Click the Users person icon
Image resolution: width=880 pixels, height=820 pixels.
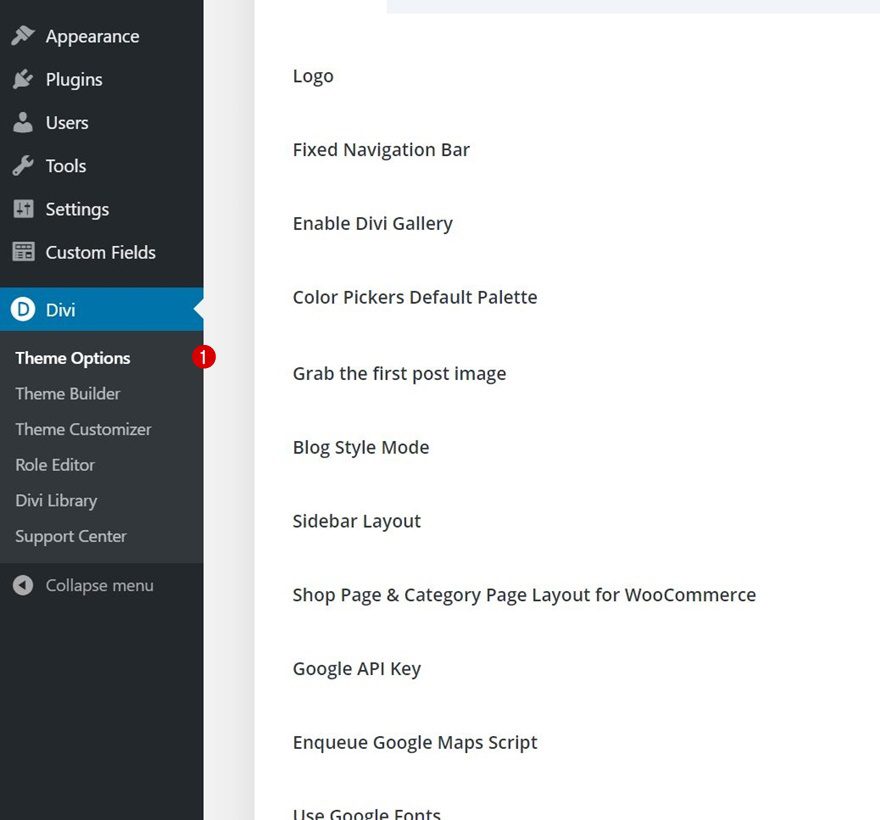pos(23,122)
